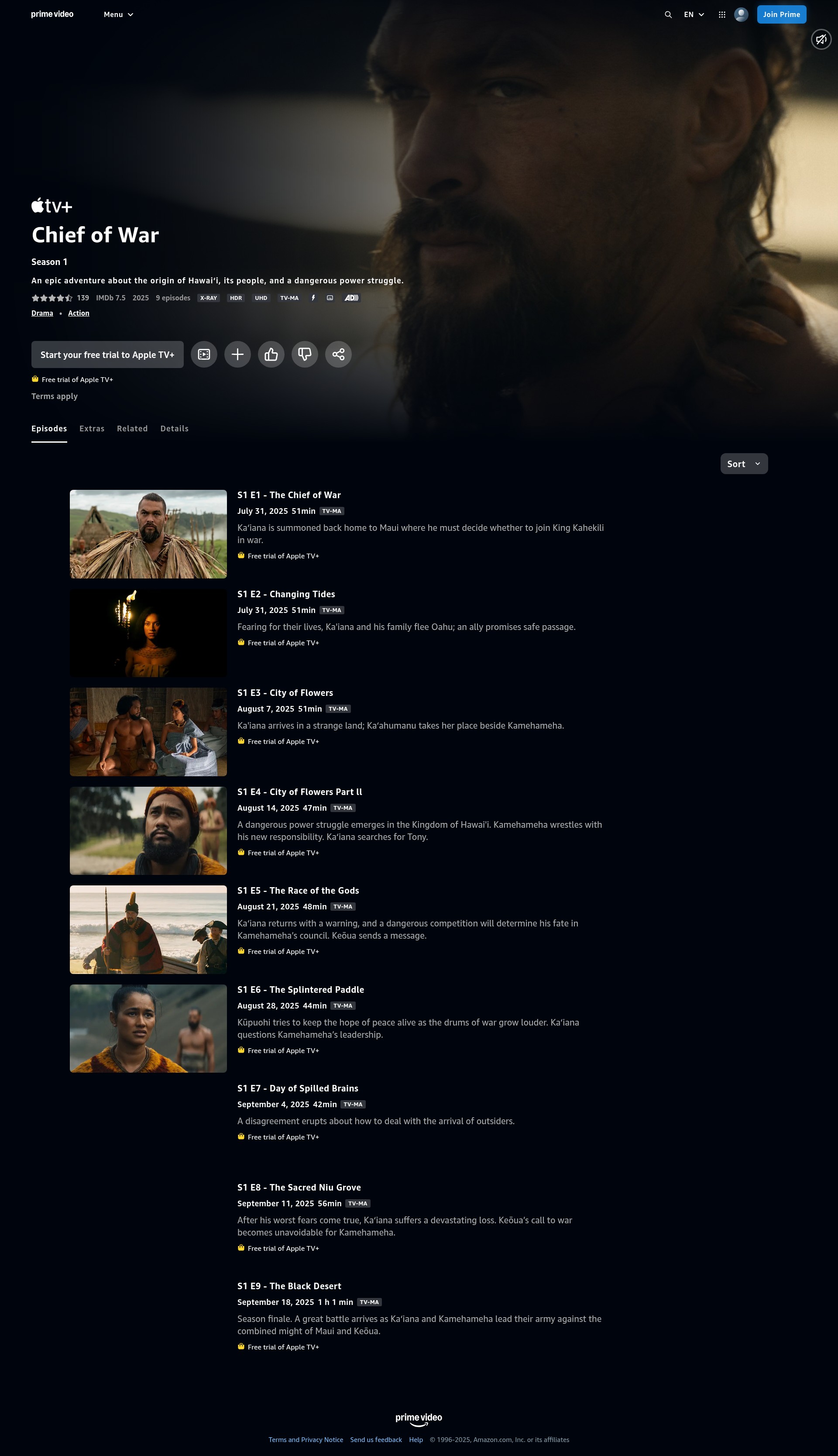Screen dimensions: 838x1456
Task: Add Chief of War to watchlist
Action: tap(237, 354)
